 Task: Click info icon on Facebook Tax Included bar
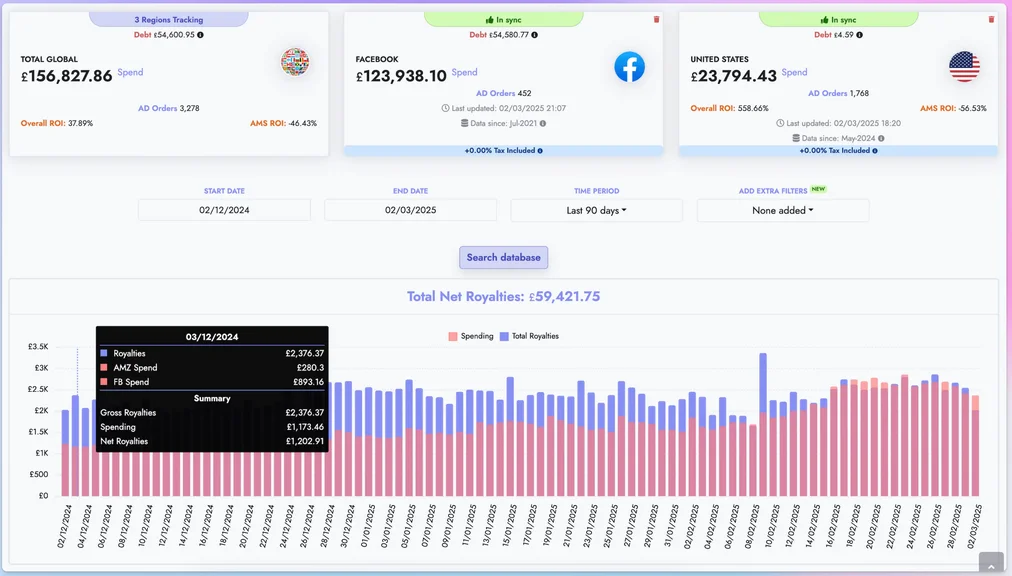click(540, 151)
